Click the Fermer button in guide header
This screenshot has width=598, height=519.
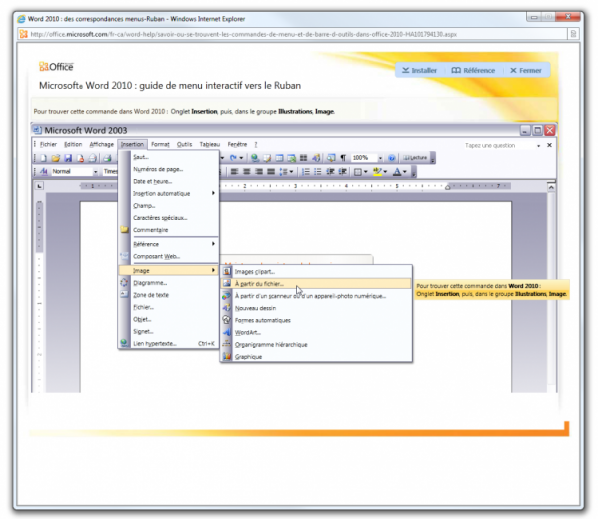526,71
